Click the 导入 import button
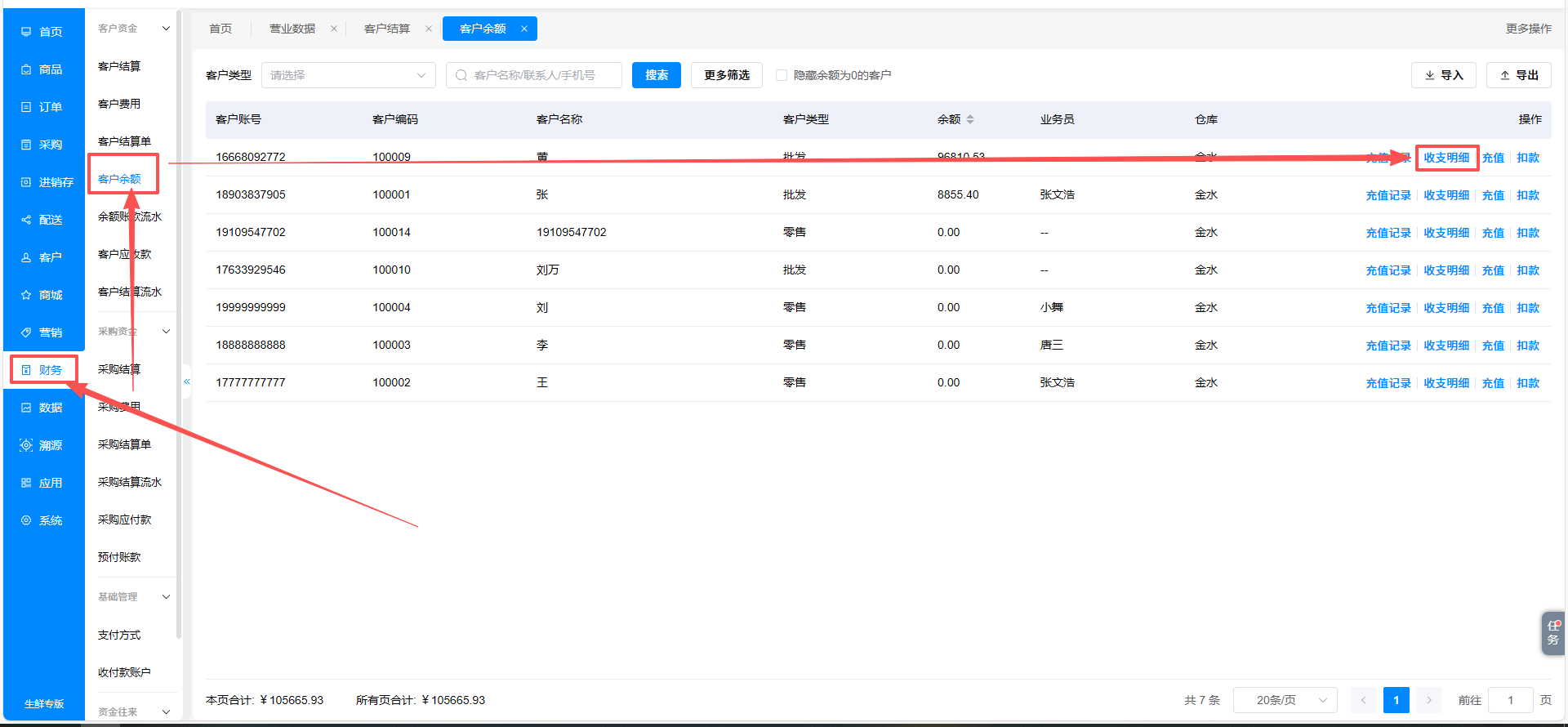 1444,75
